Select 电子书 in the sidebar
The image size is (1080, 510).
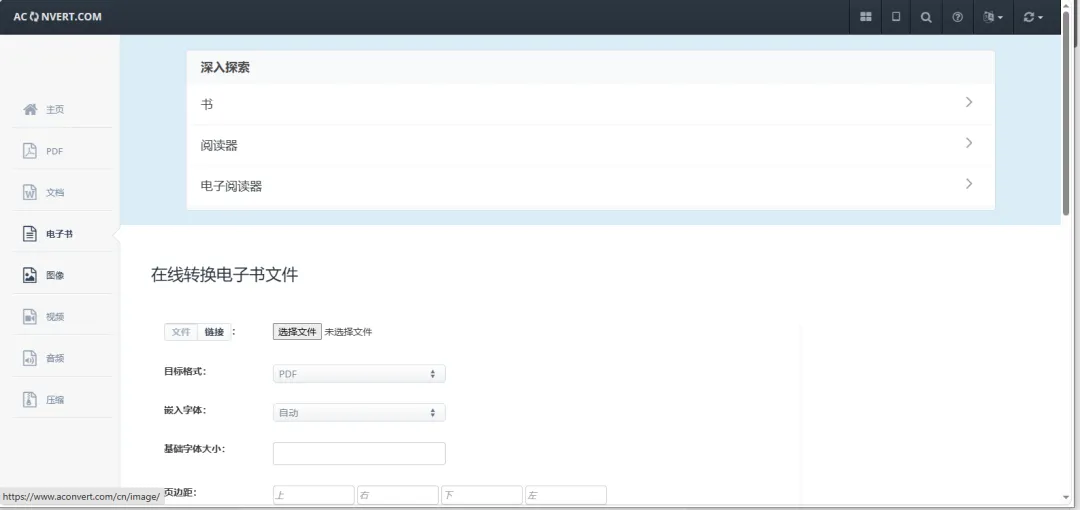coord(59,234)
